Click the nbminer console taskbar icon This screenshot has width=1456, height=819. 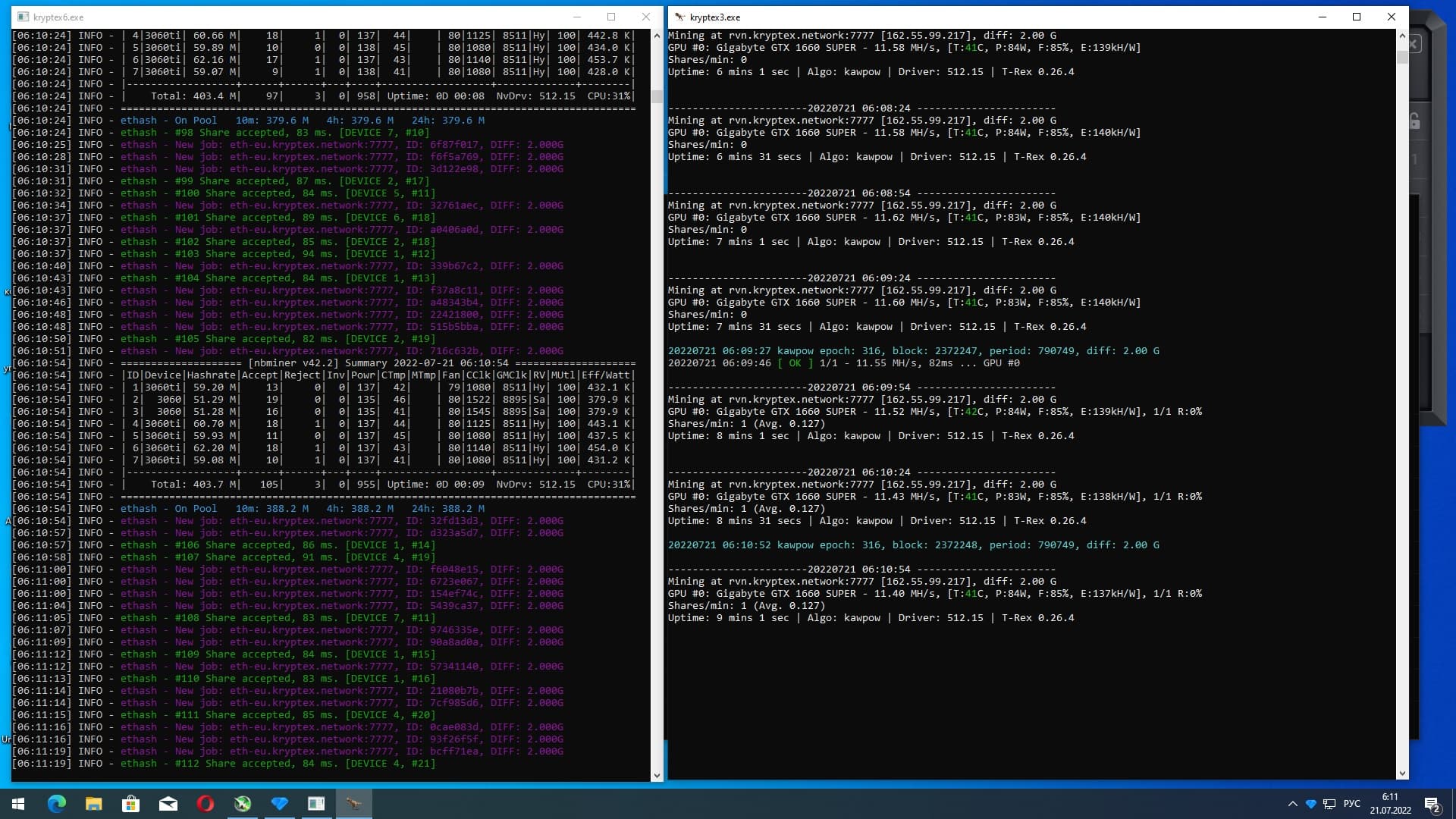(316, 804)
